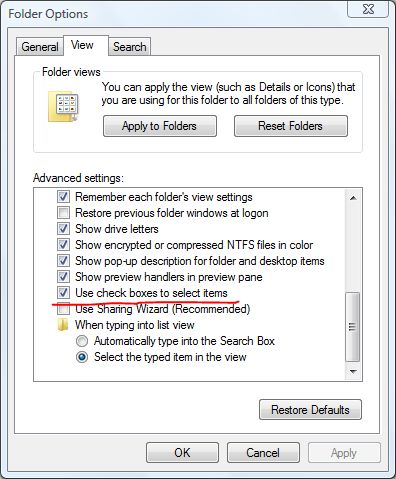The image size is (396, 479).
Task: Click the Restore Defaults button
Action: [x=310, y=410]
